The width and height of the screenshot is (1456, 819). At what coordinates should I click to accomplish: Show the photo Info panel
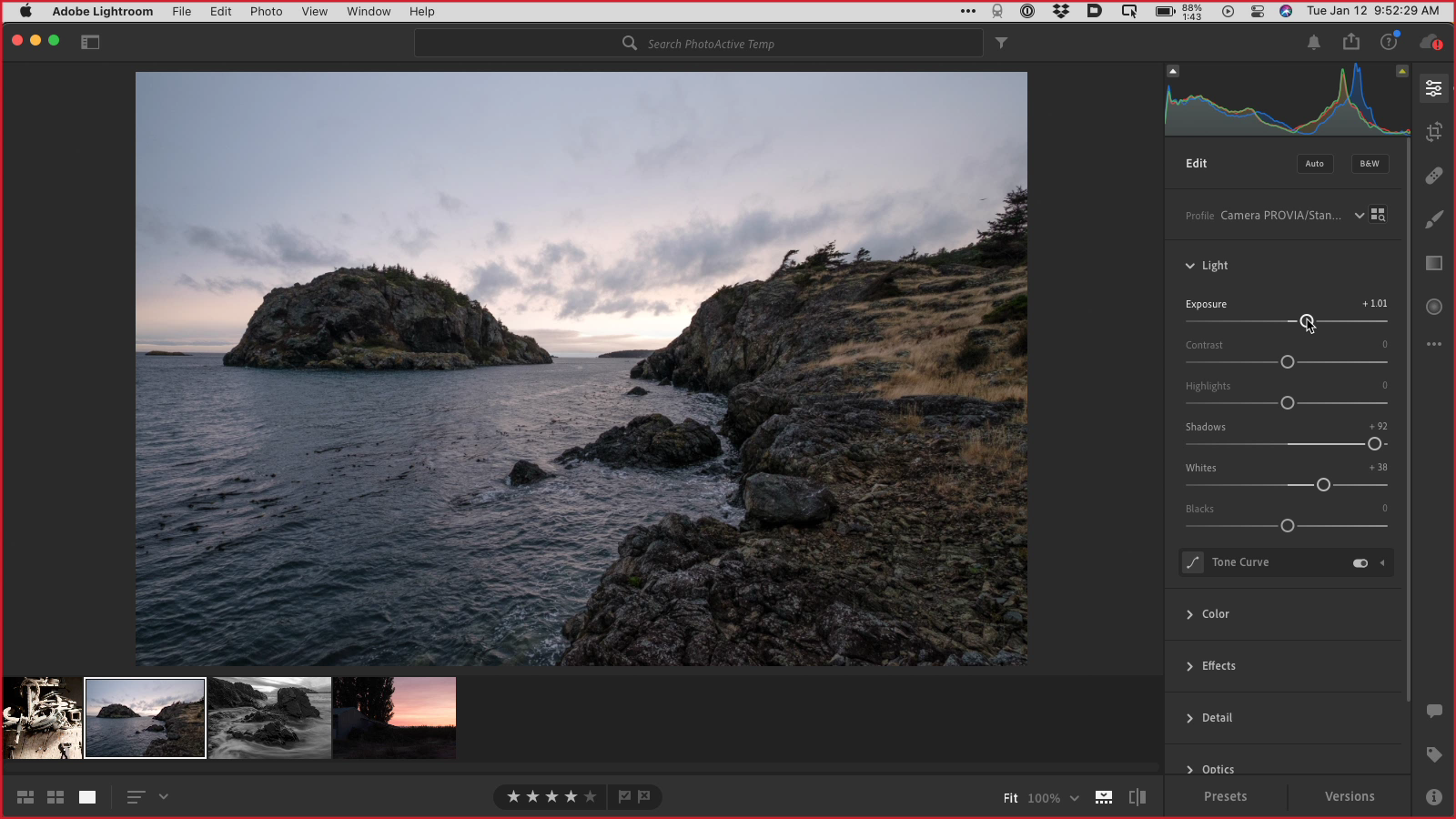[1433, 797]
